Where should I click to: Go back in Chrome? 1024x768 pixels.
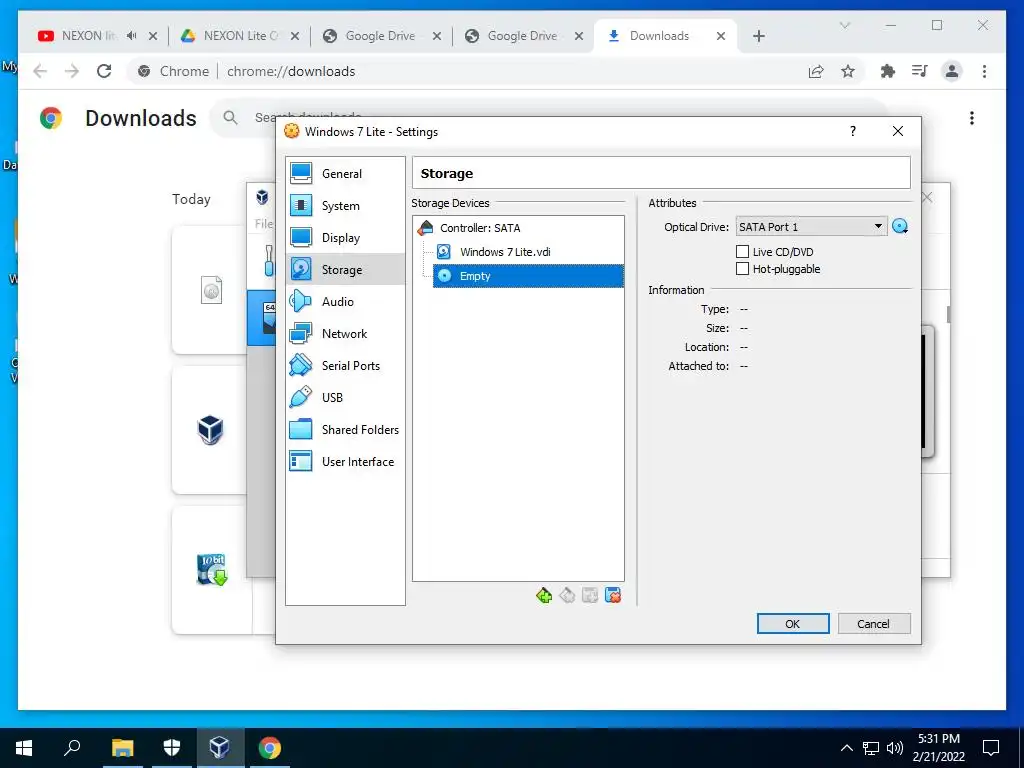[40, 71]
